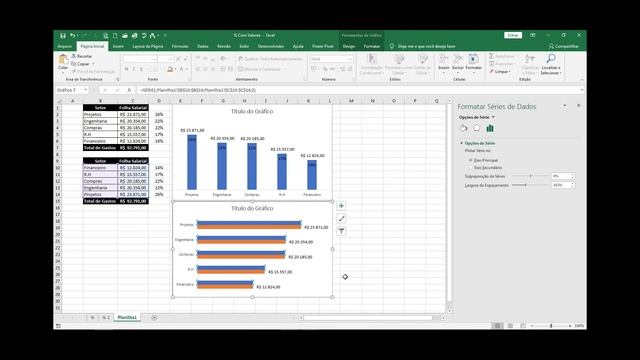Click the chart styles brush button

coord(341,218)
